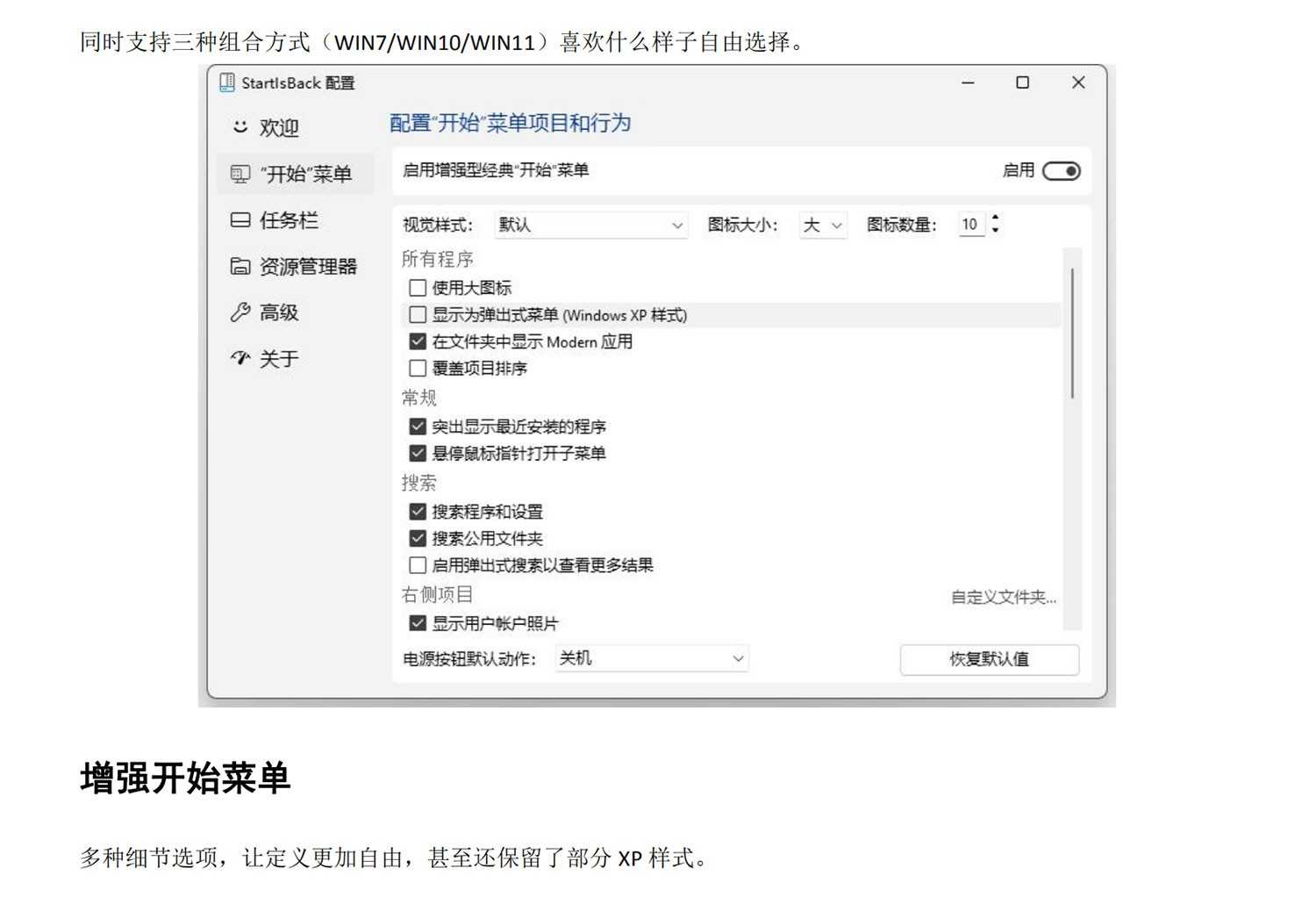
Task: Click the monitor icon beside "开始"菜单
Action: click(240, 174)
